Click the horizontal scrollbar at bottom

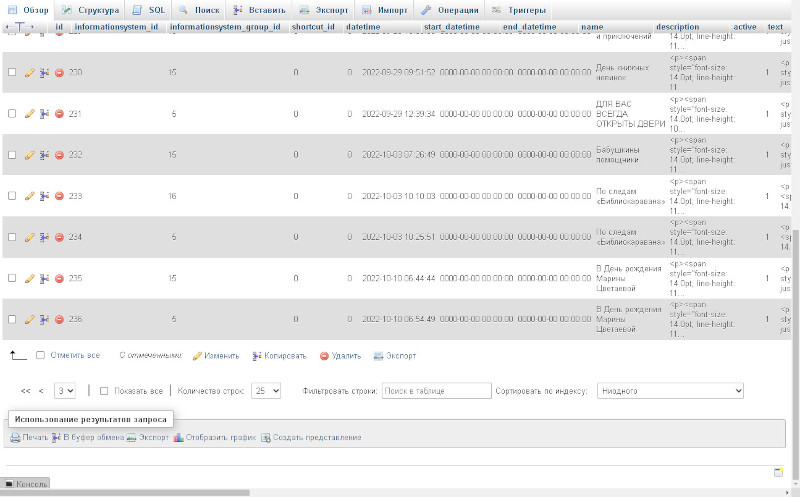tap(125, 493)
